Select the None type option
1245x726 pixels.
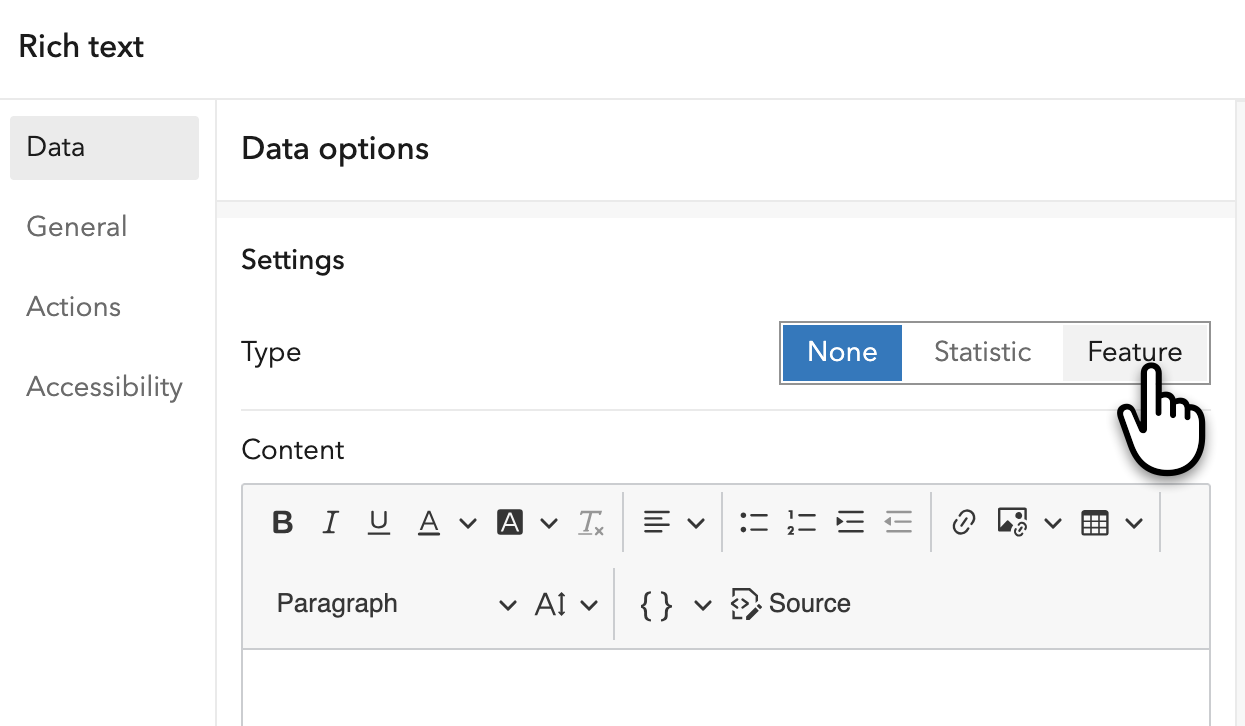tap(842, 352)
